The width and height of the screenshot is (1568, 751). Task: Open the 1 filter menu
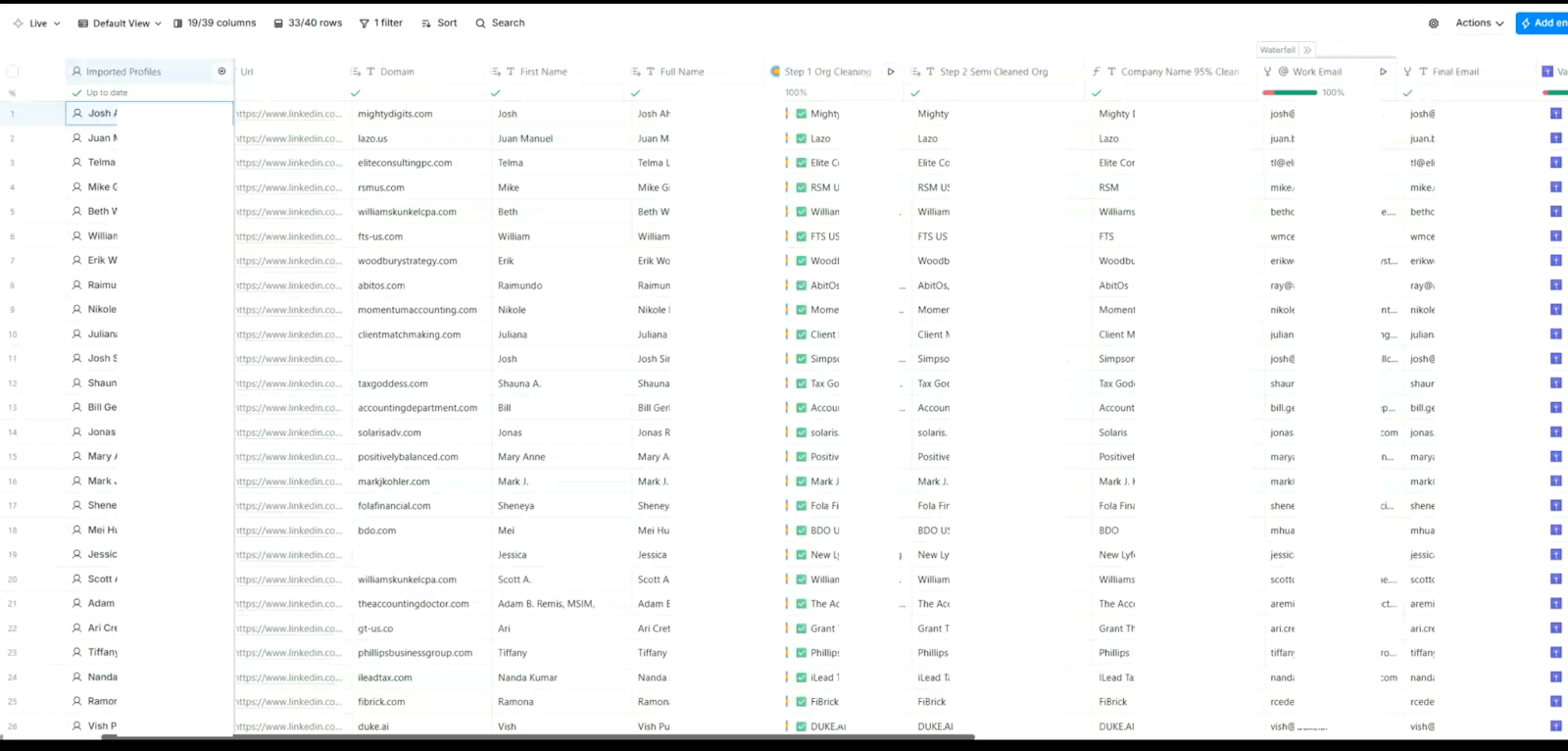[x=381, y=24]
